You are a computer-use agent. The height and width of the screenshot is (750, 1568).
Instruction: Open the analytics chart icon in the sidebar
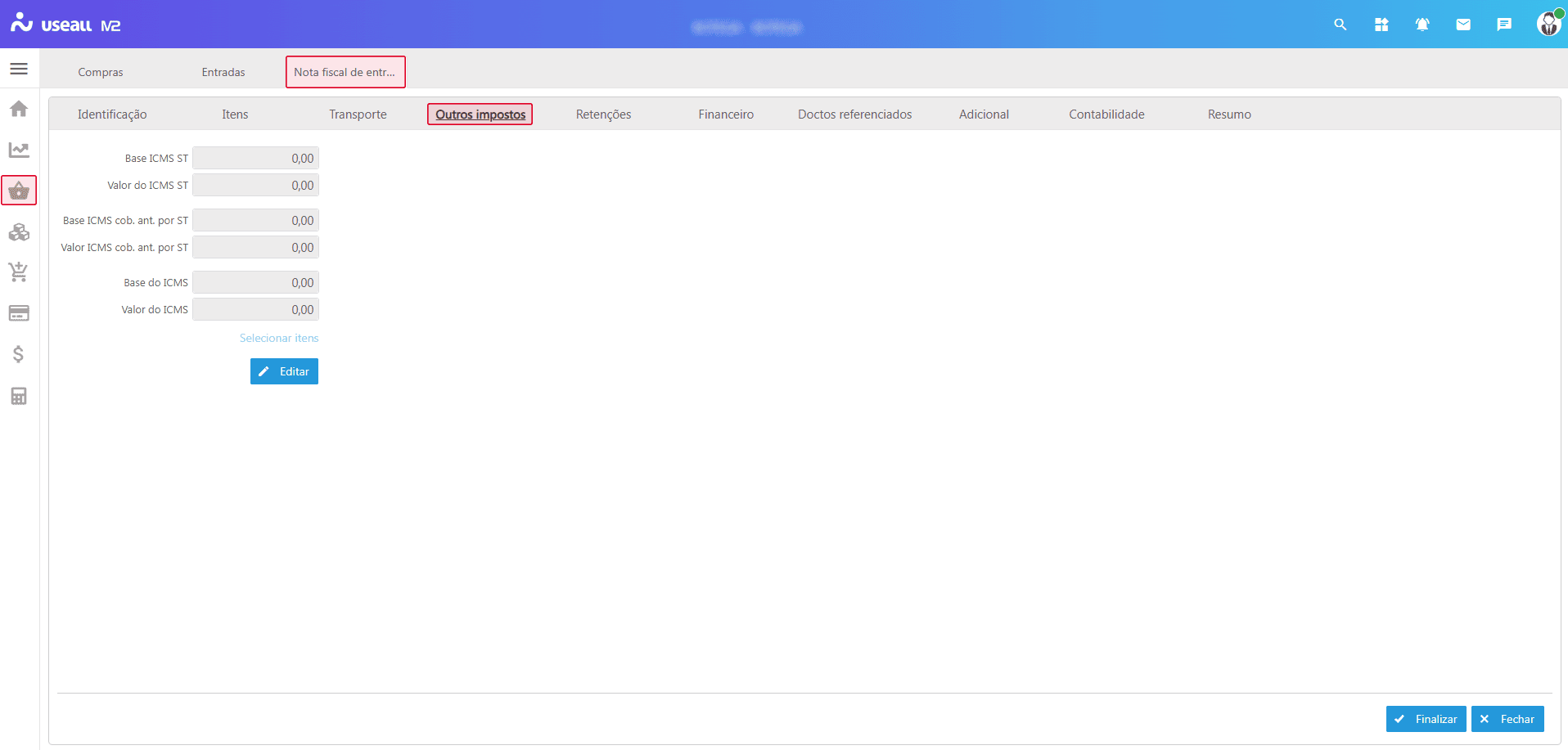tap(19, 150)
